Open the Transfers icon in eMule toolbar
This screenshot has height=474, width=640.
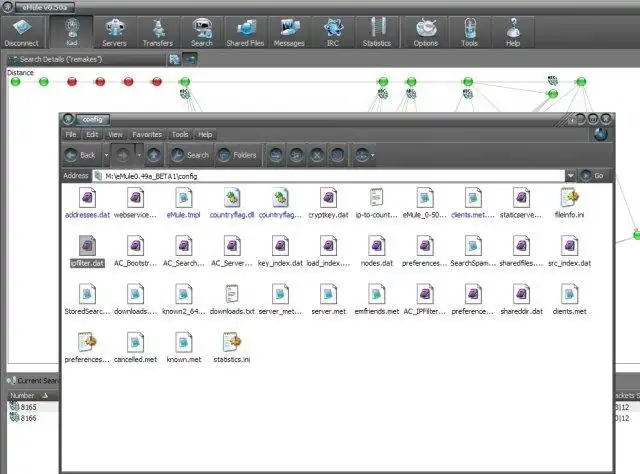coord(158,33)
